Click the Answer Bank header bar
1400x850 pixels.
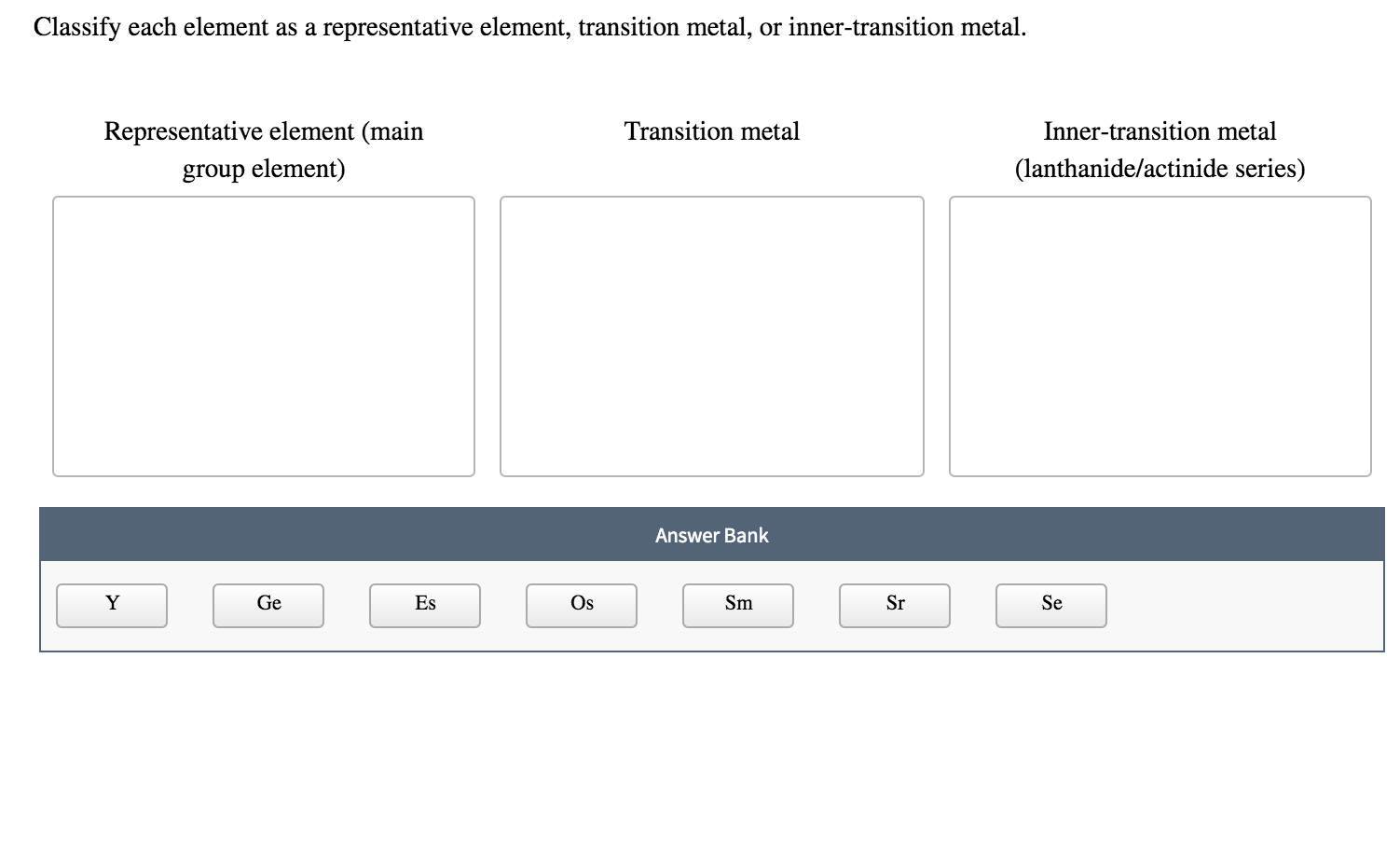711,534
